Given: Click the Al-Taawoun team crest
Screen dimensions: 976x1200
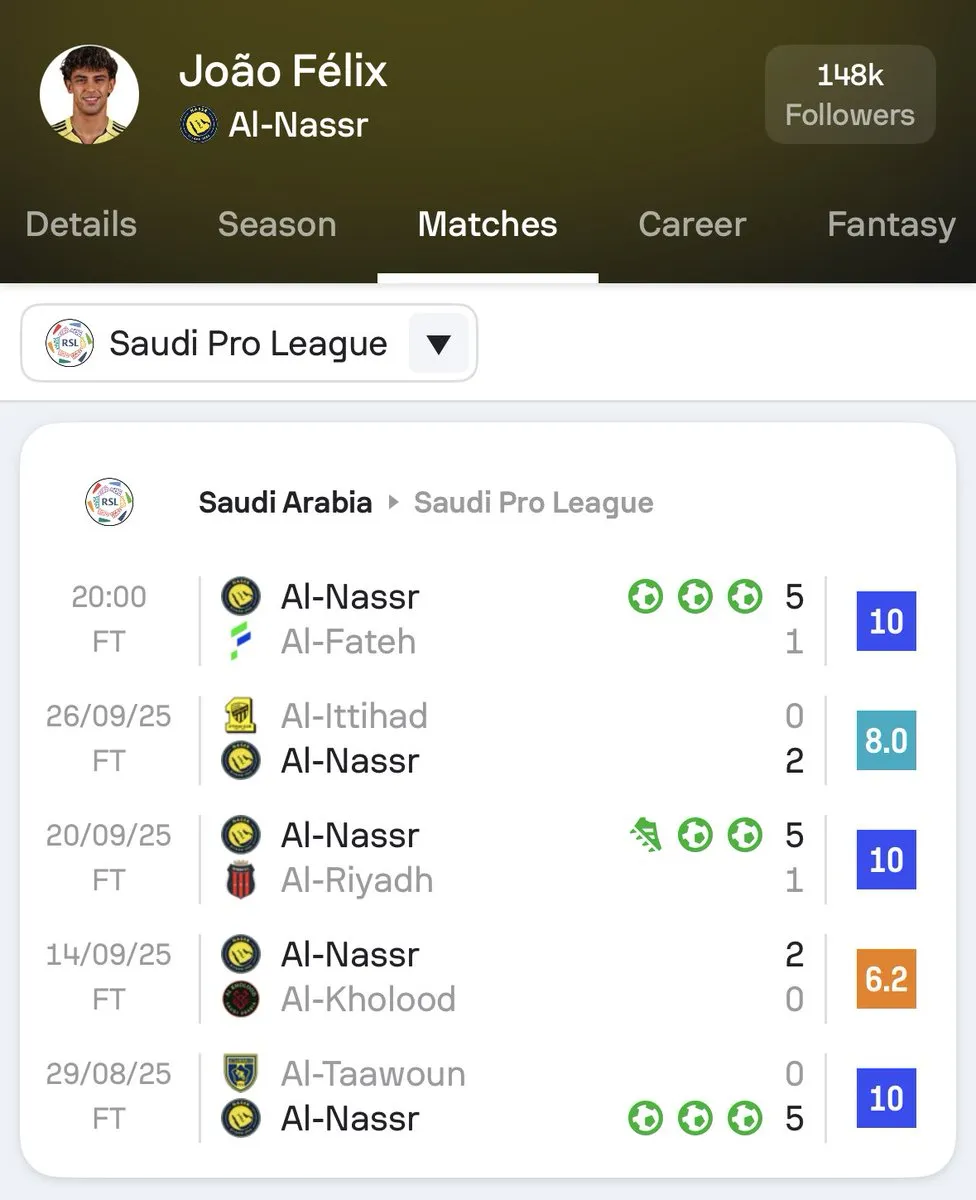Looking at the screenshot, I should pyautogui.click(x=240, y=1073).
